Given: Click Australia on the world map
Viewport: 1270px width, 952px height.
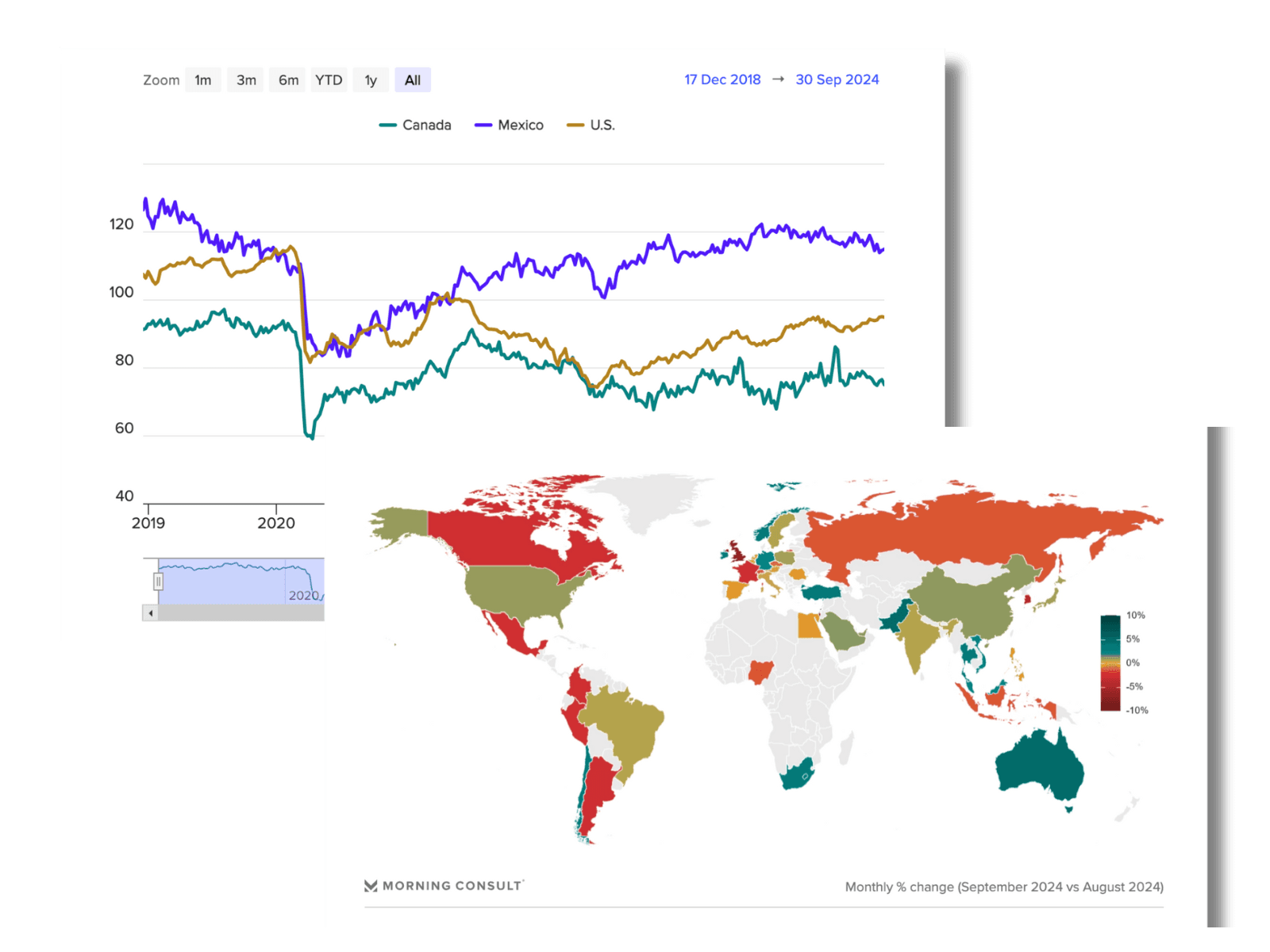Looking at the screenshot, I should tap(1039, 762).
